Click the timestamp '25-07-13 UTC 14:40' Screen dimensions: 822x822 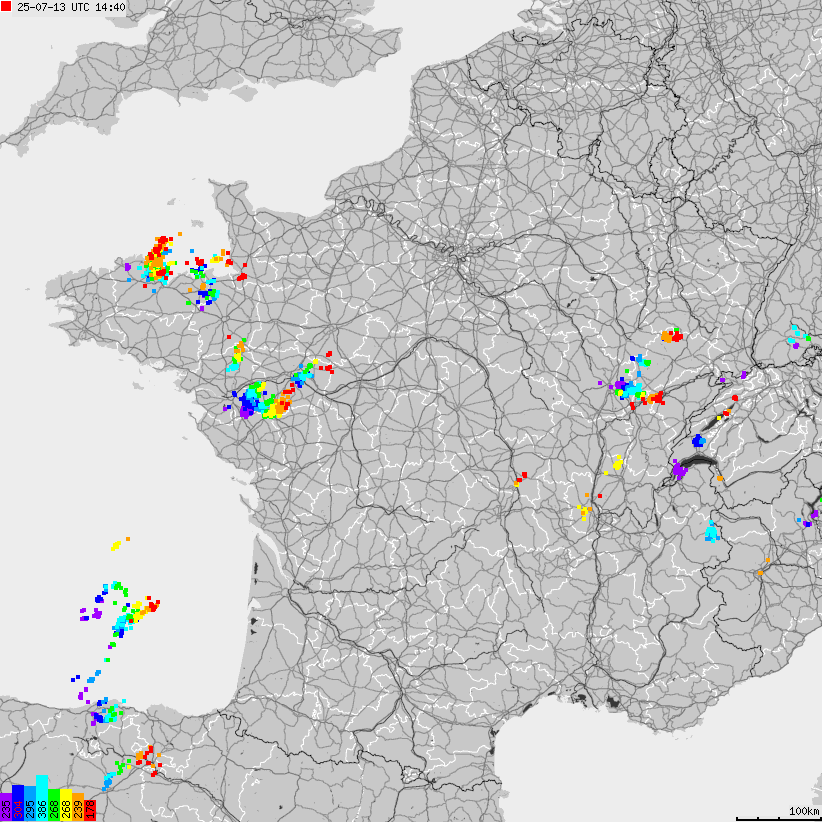(71, 7)
